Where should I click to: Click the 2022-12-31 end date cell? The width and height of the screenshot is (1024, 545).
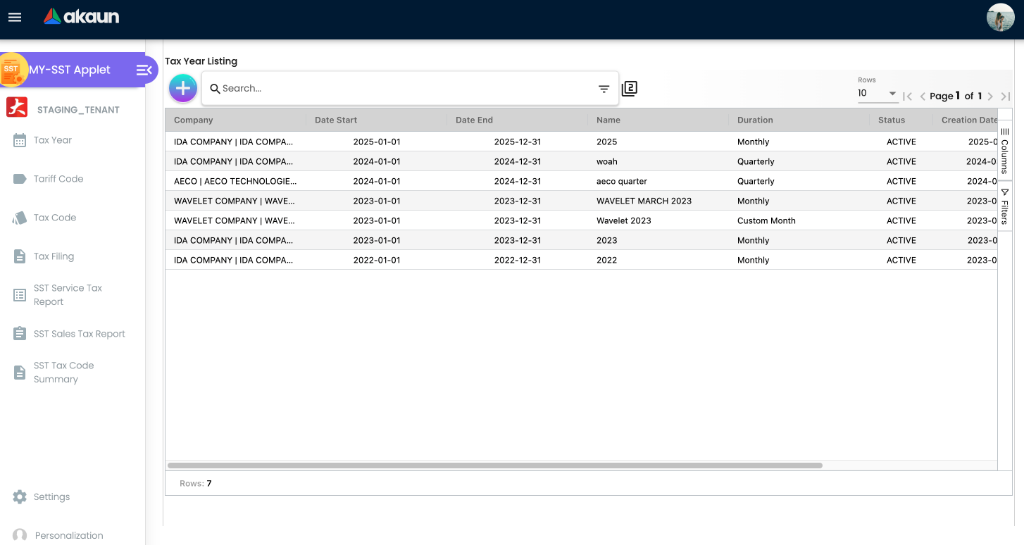coord(517,260)
